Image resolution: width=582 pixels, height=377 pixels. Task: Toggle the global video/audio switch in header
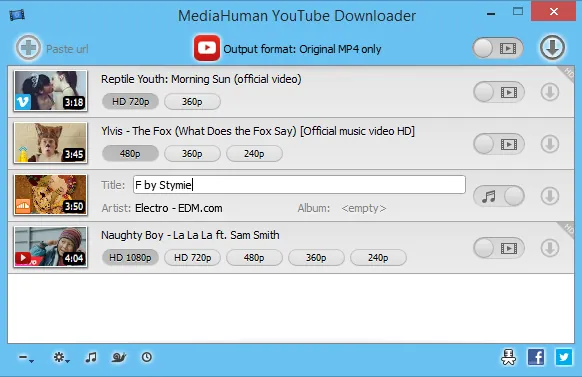coord(498,48)
